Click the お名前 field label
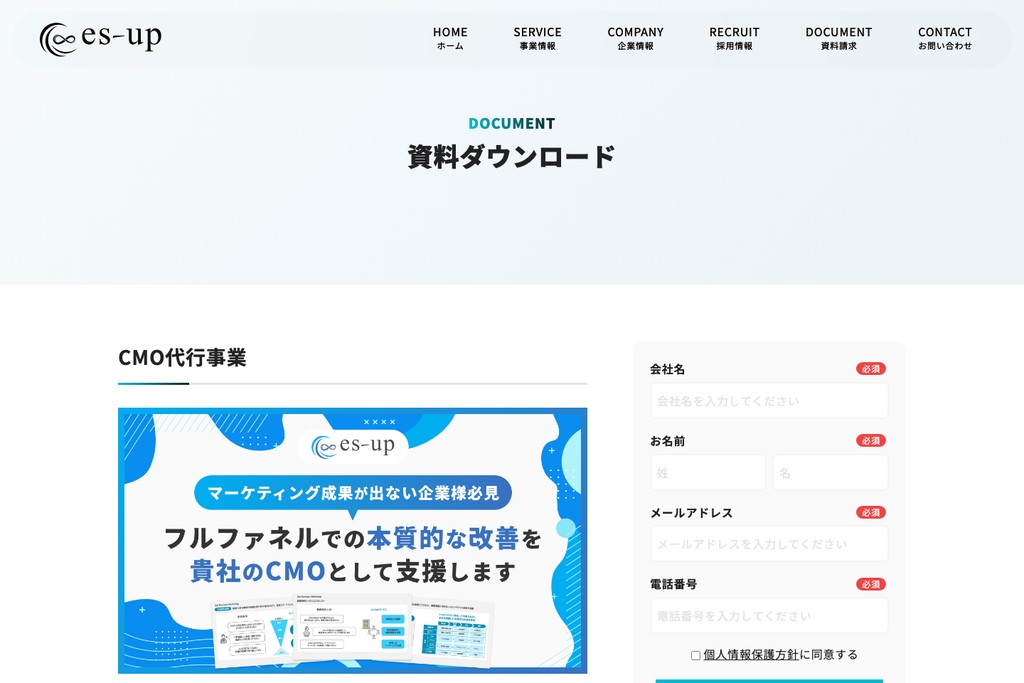The height and width of the screenshot is (683, 1024). point(667,441)
